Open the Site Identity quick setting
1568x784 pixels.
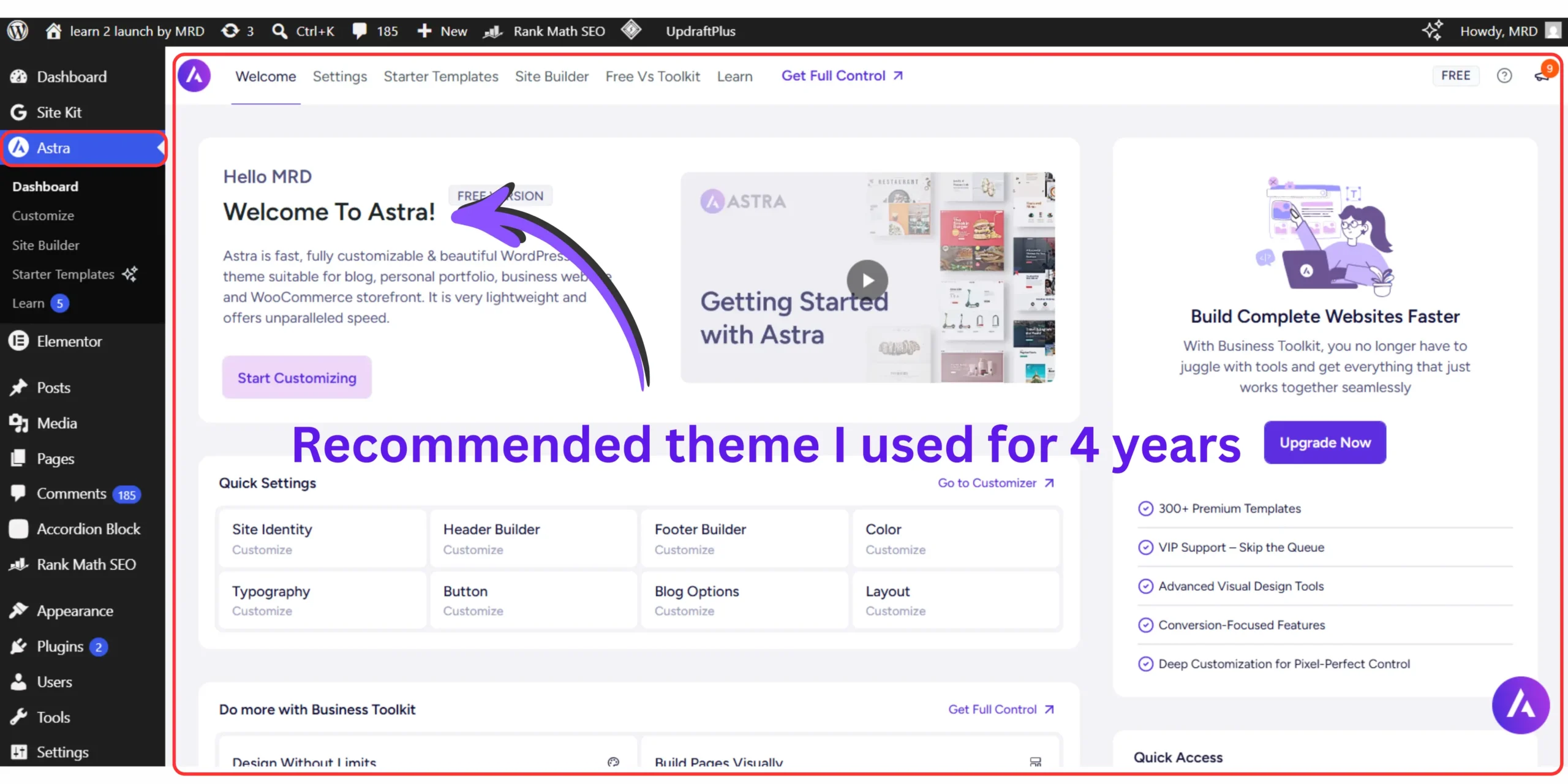[x=322, y=538]
